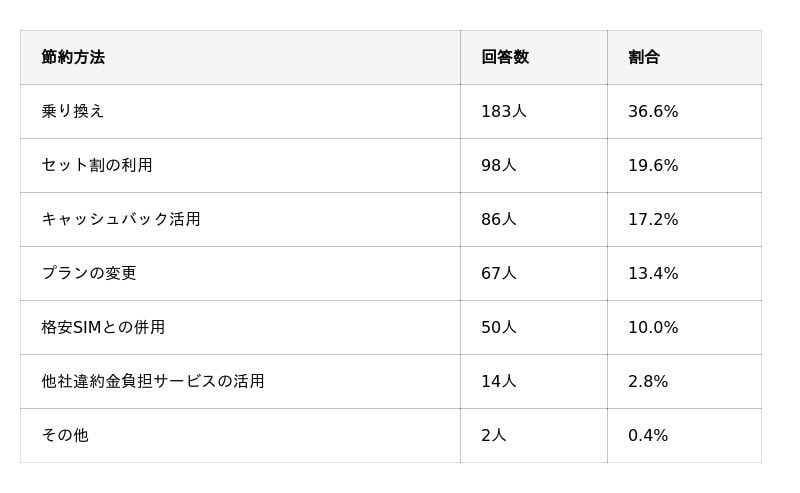Click the 節約方法 column header

click(73, 57)
